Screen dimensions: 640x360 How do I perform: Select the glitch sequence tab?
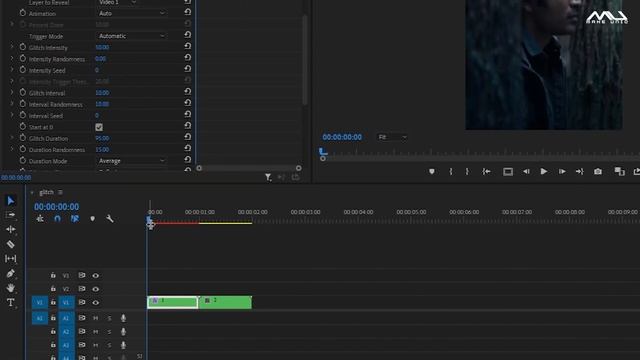pyautogui.click(x=47, y=192)
